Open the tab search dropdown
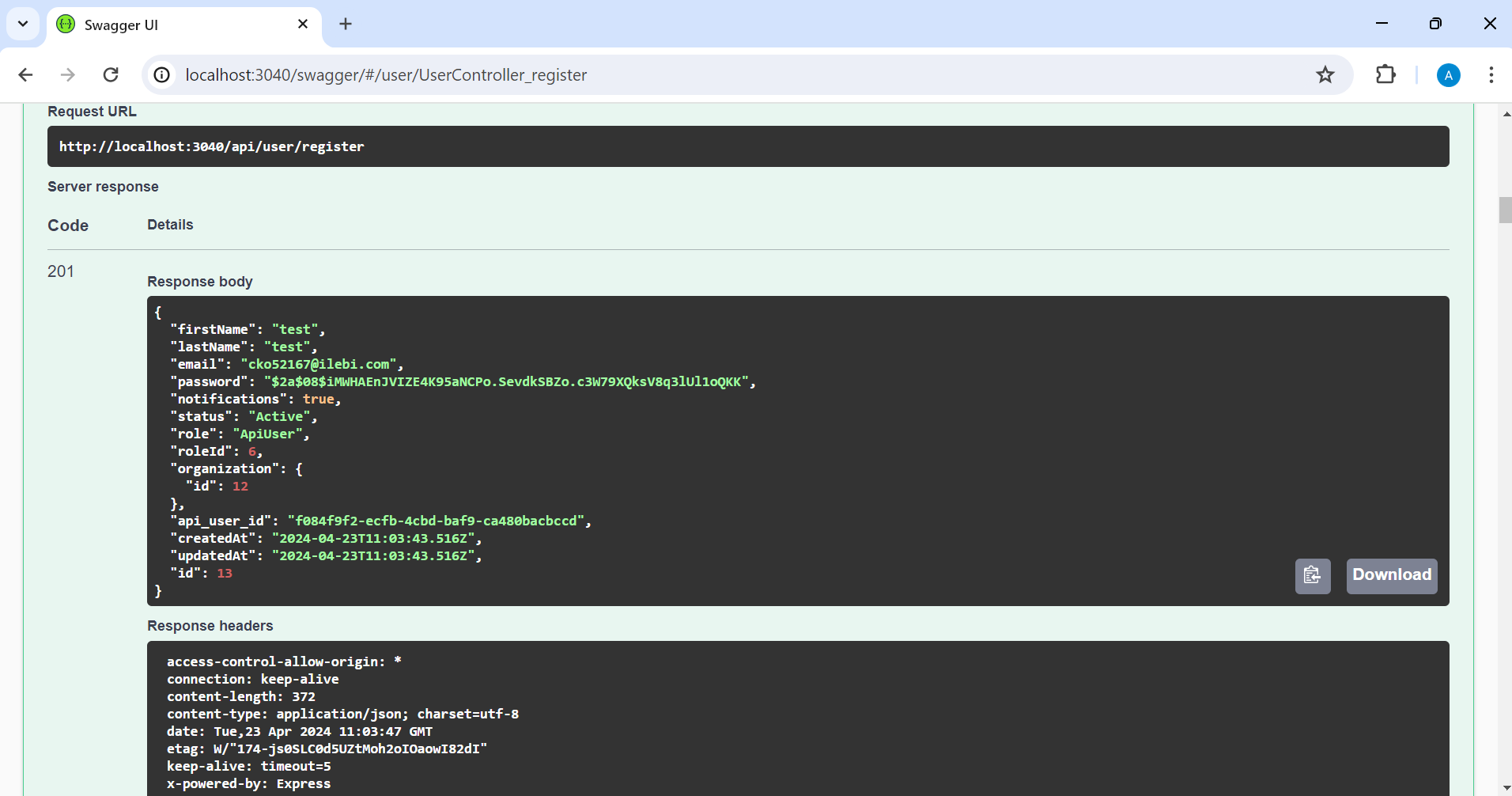 click(x=23, y=24)
